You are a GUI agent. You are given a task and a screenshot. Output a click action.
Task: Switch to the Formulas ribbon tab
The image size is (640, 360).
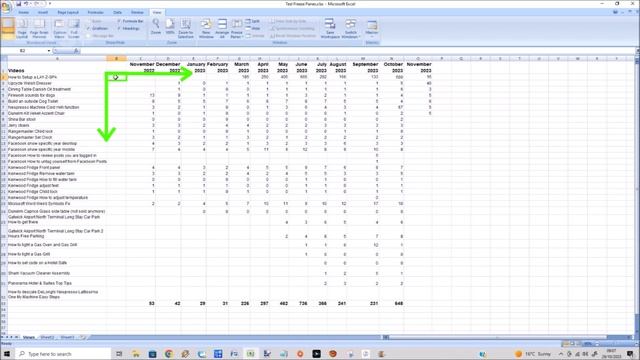[96, 13]
